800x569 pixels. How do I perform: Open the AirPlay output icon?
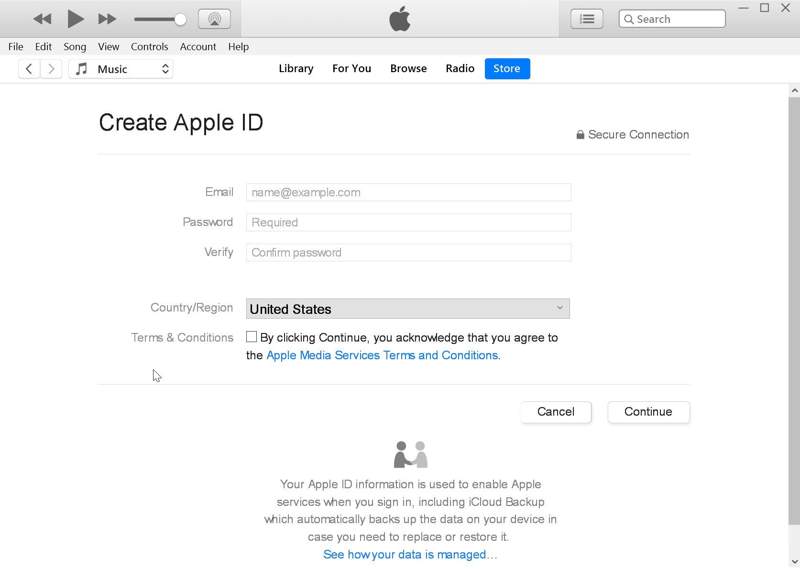[x=214, y=19]
